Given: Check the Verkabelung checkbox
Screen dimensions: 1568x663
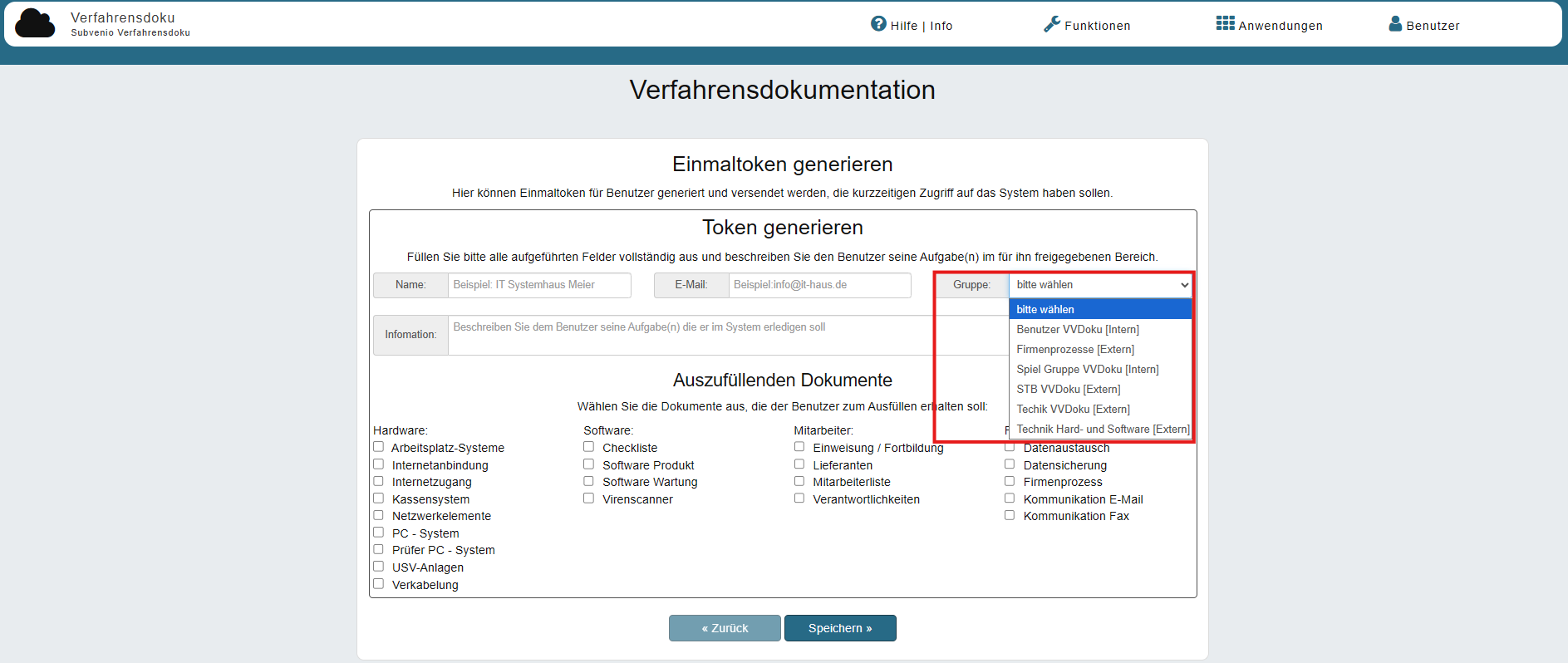Looking at the screenshot, I should 379,584.
